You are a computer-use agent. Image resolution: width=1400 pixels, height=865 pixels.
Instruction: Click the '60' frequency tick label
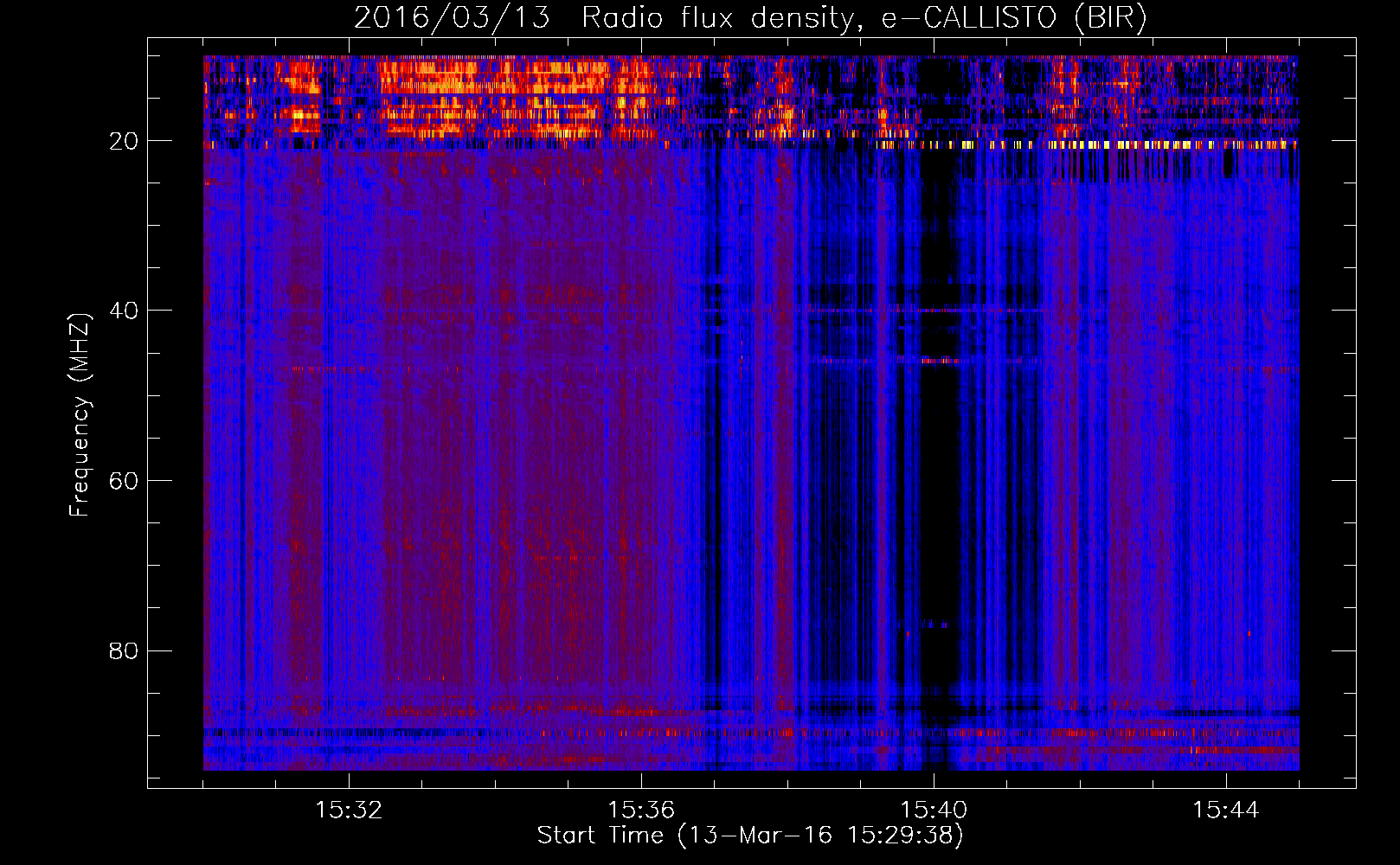click(x=125, y=481)
